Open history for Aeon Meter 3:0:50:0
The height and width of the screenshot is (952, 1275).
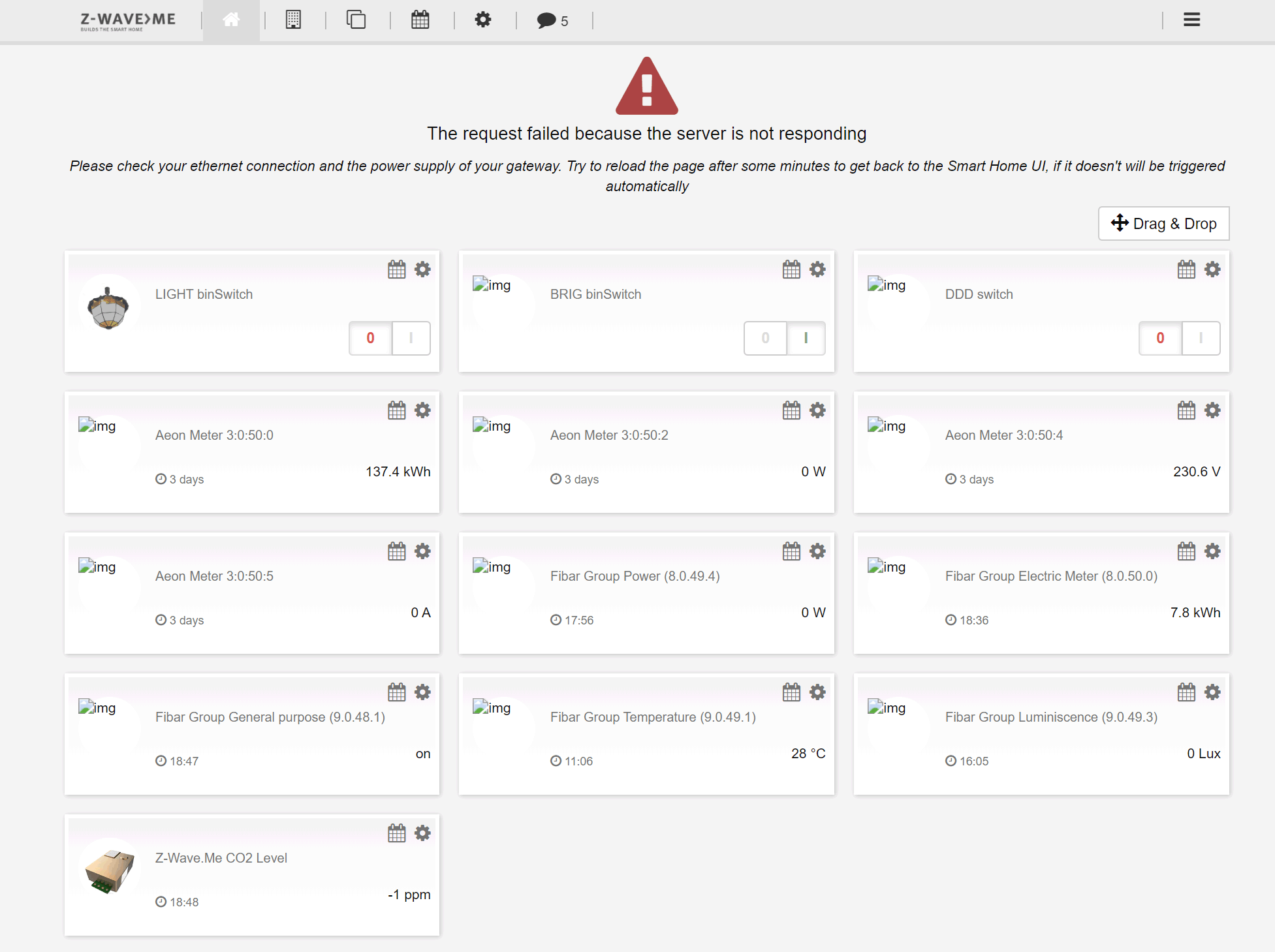coord(397,410)
